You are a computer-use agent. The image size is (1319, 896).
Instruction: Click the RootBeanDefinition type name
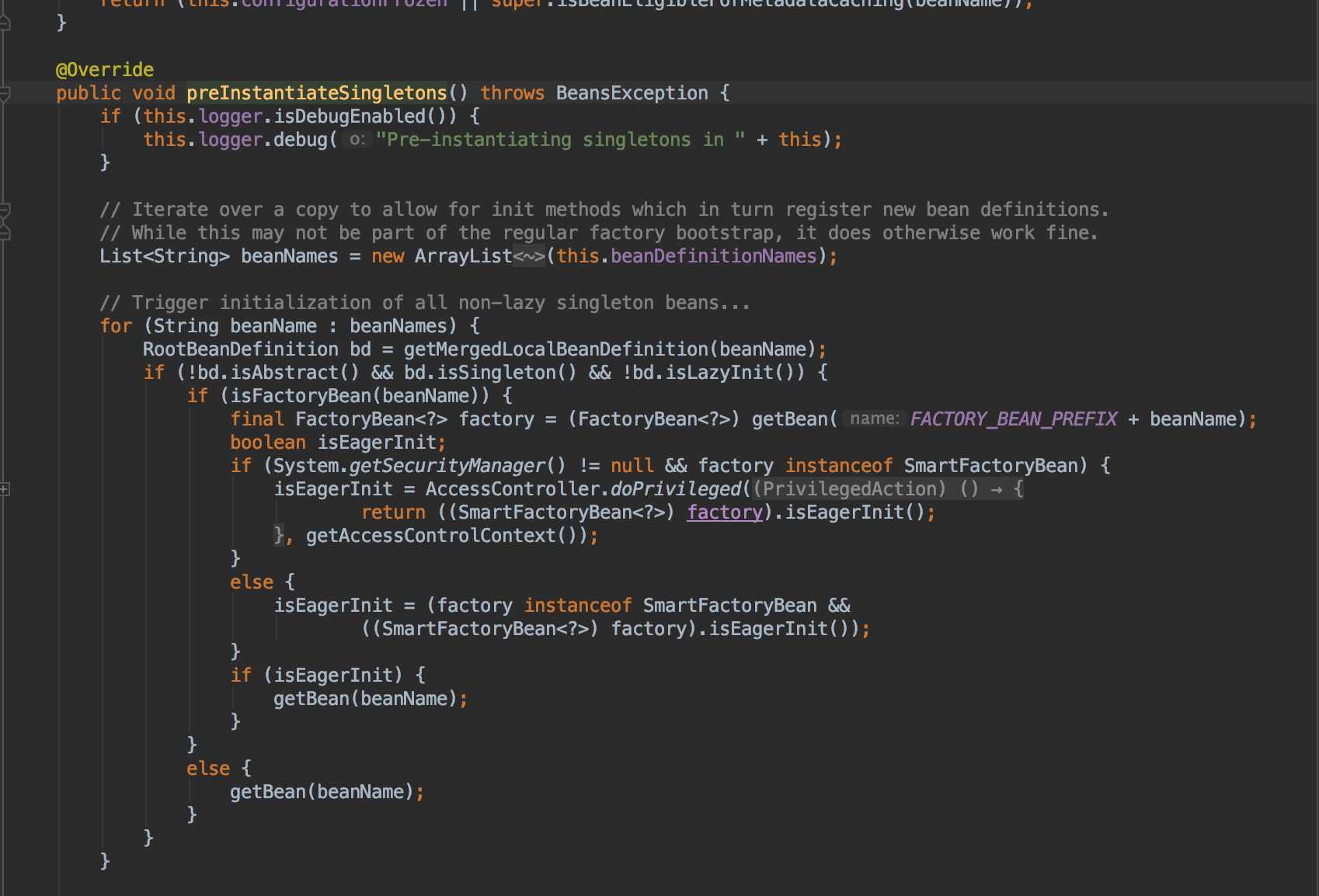(x=241, y=349)
